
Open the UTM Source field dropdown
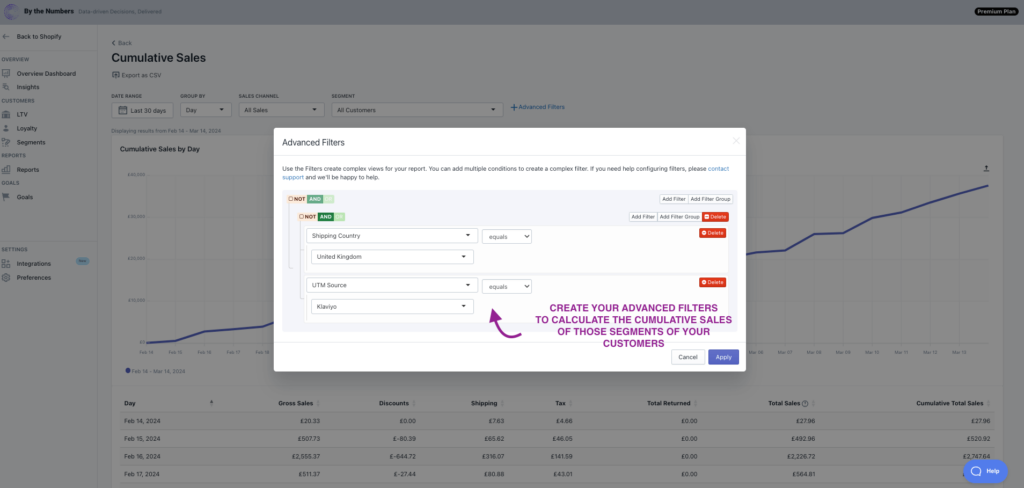click(x=392, y=285)
